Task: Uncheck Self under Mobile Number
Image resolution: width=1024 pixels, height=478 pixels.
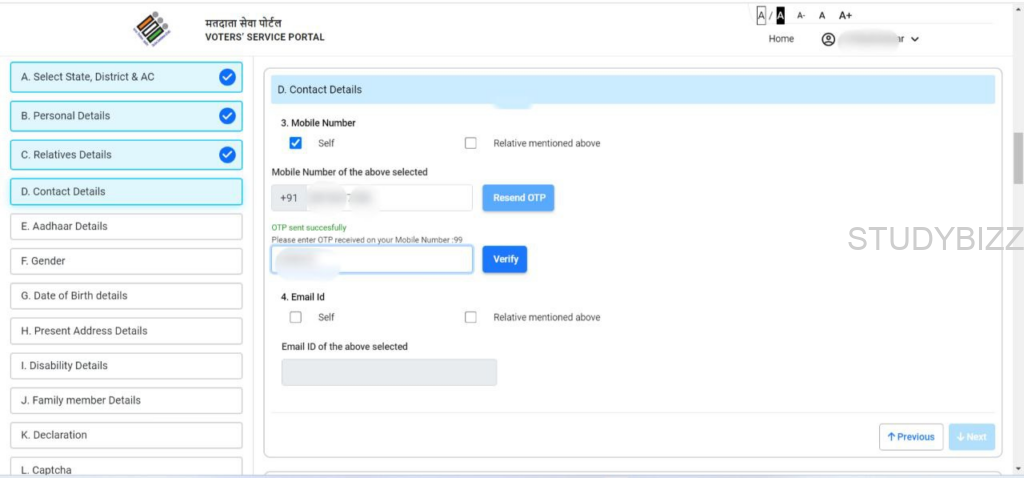Action: [295, 143]
